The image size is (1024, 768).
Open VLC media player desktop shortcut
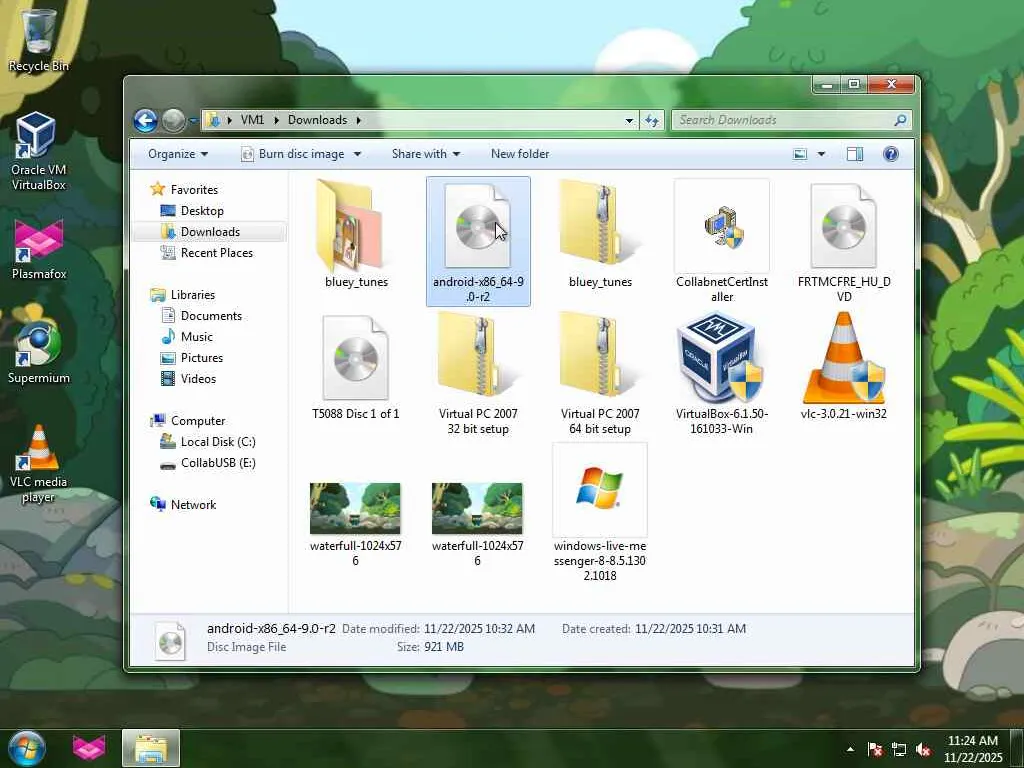pos(39,464)
